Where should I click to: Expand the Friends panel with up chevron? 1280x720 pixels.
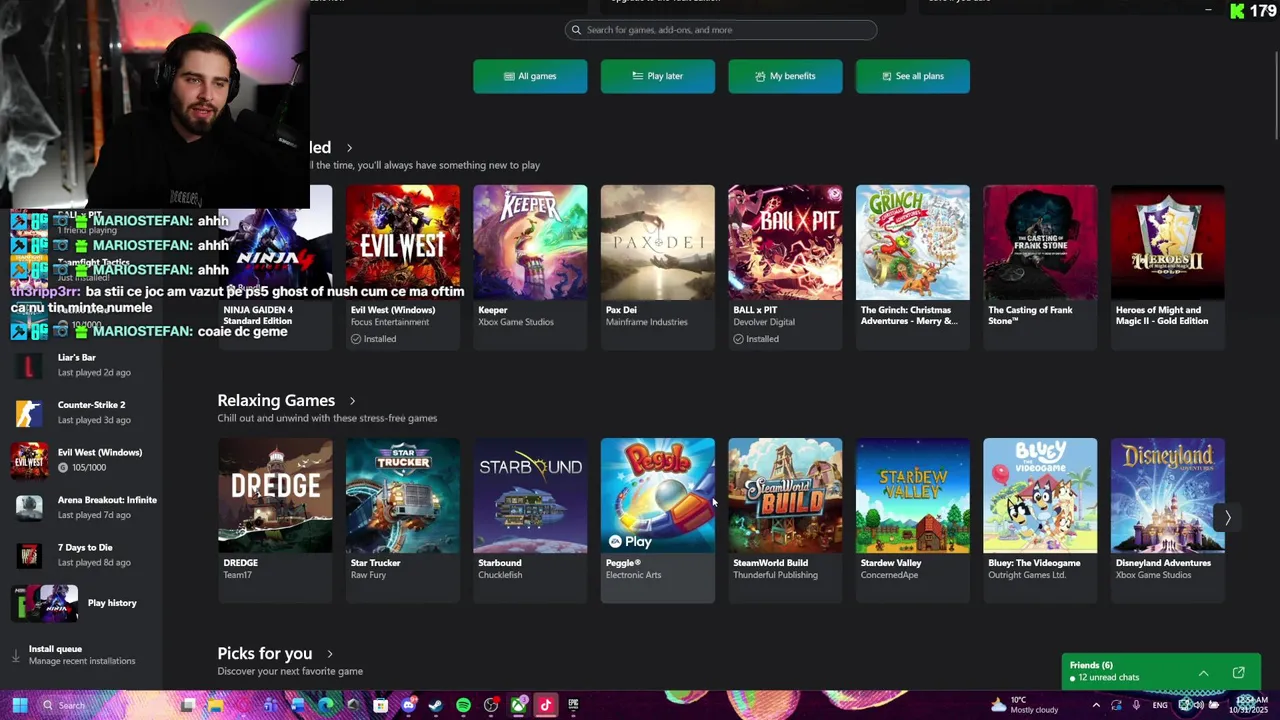(x=1203, y=673)
